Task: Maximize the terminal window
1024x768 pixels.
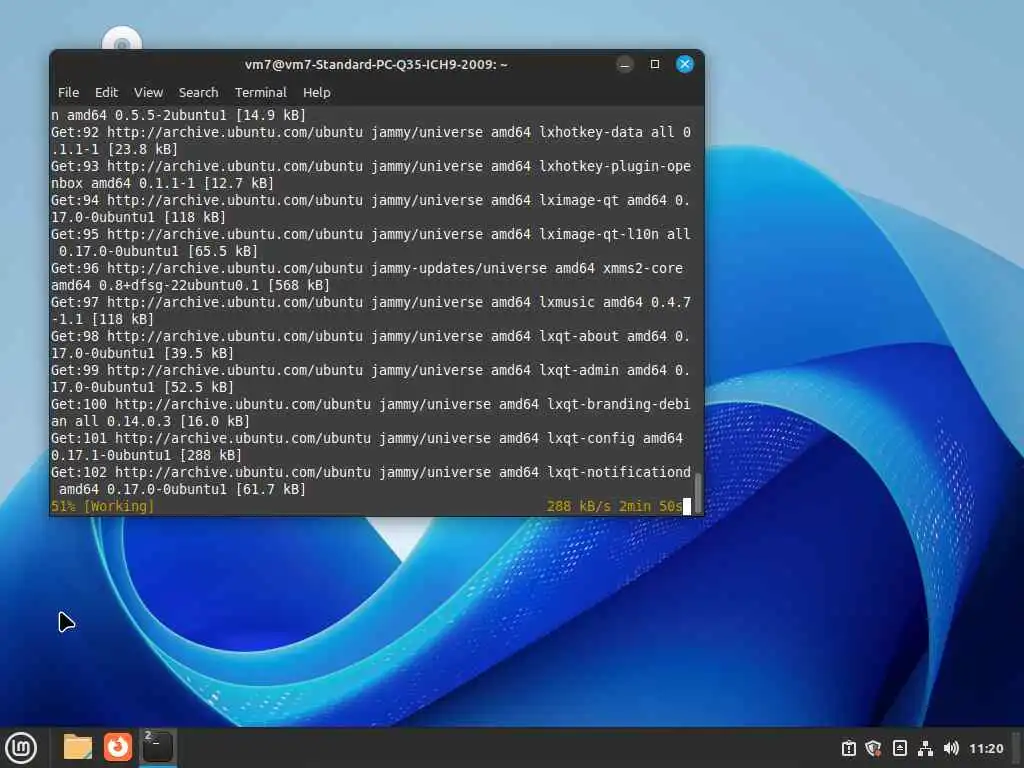Action: tap(655, 64)
